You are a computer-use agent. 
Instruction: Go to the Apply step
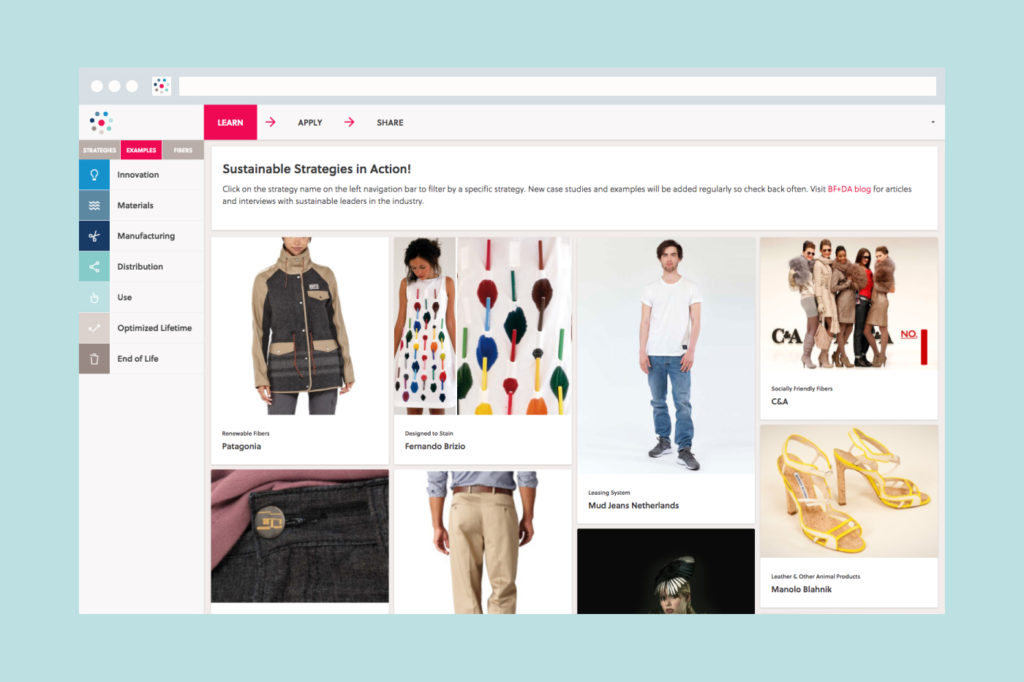pos(310,122)
